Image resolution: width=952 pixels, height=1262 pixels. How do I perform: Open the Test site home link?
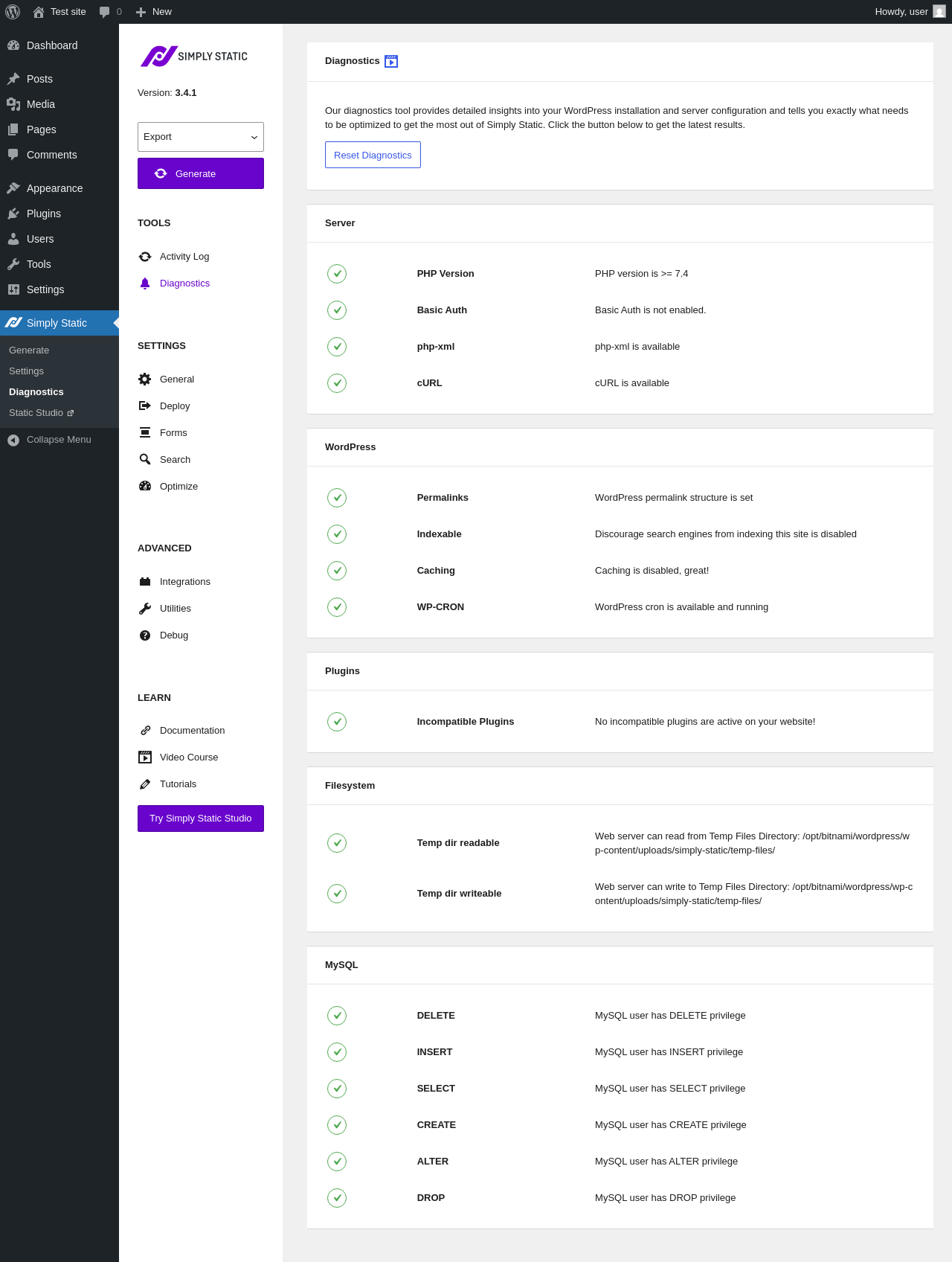(x=59, y=12)
